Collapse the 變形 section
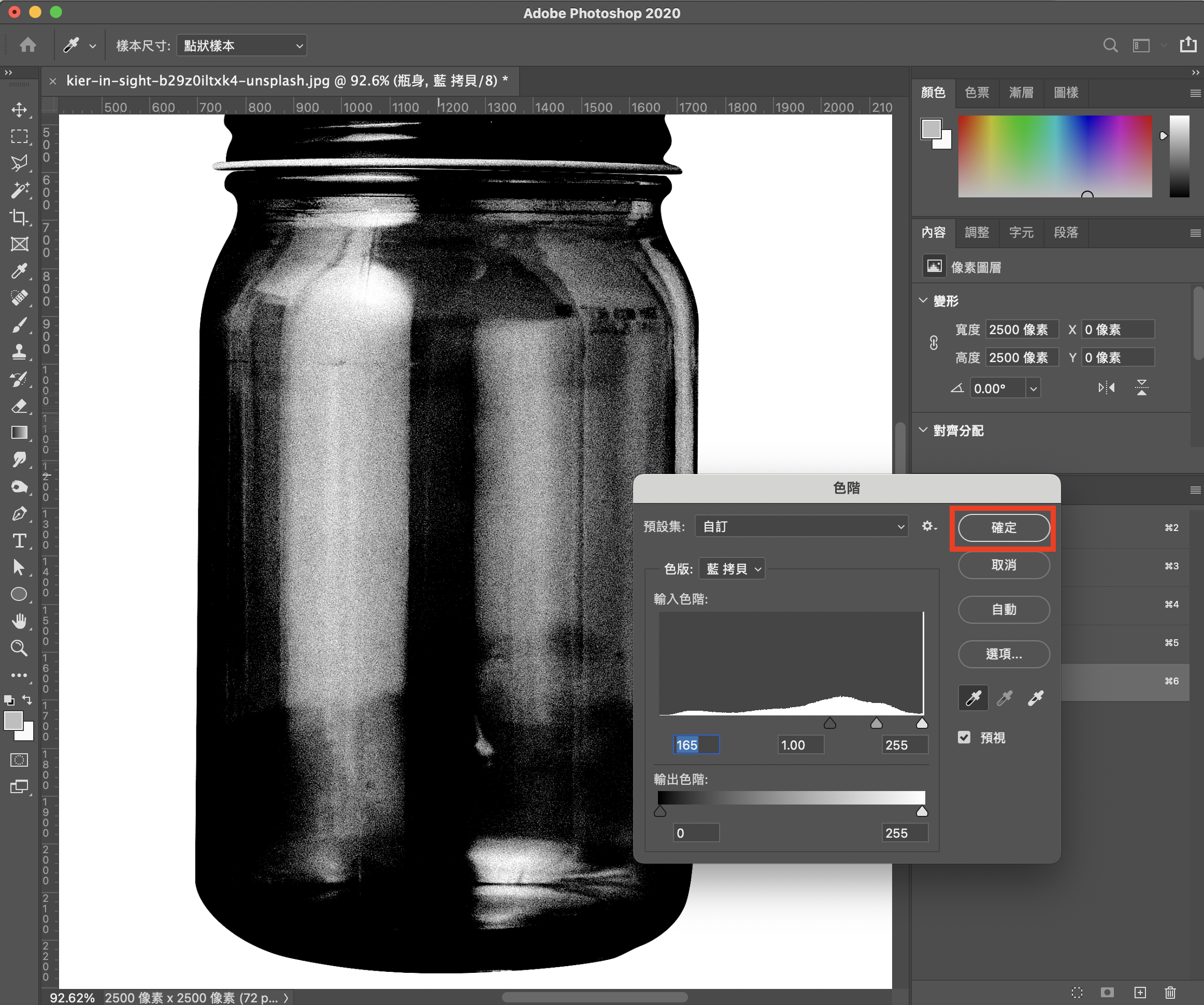The width and height of the screenshot is (1204, 1005). [923, 300]
